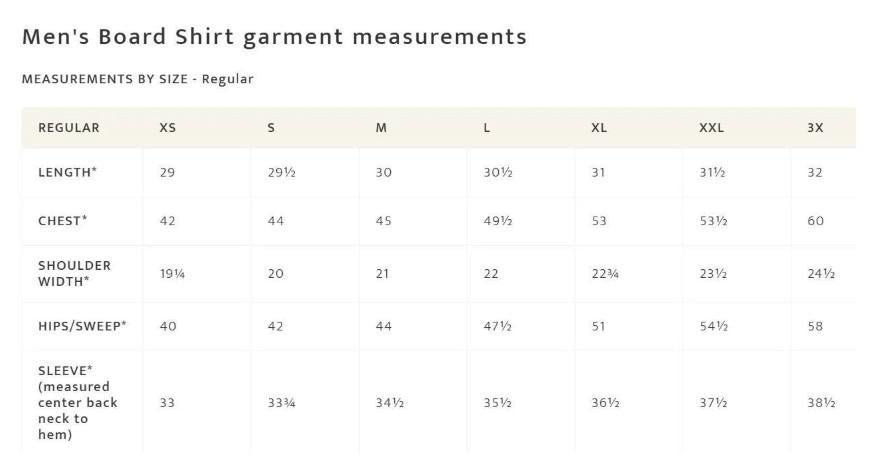
Task: Select the chest value for size L
Action: [498, 221]
